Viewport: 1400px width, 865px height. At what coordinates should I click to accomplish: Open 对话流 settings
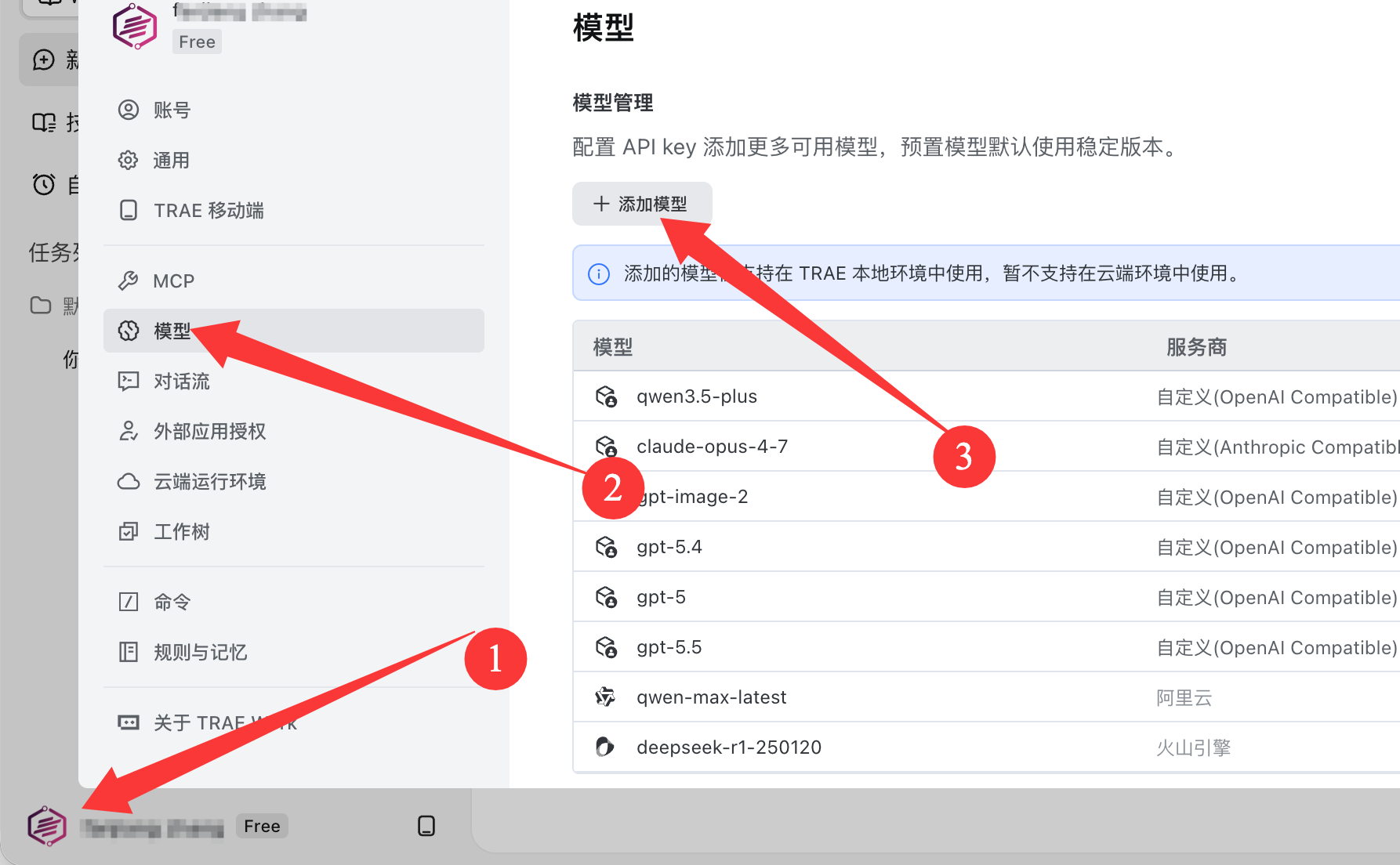[x=294, y=382]
